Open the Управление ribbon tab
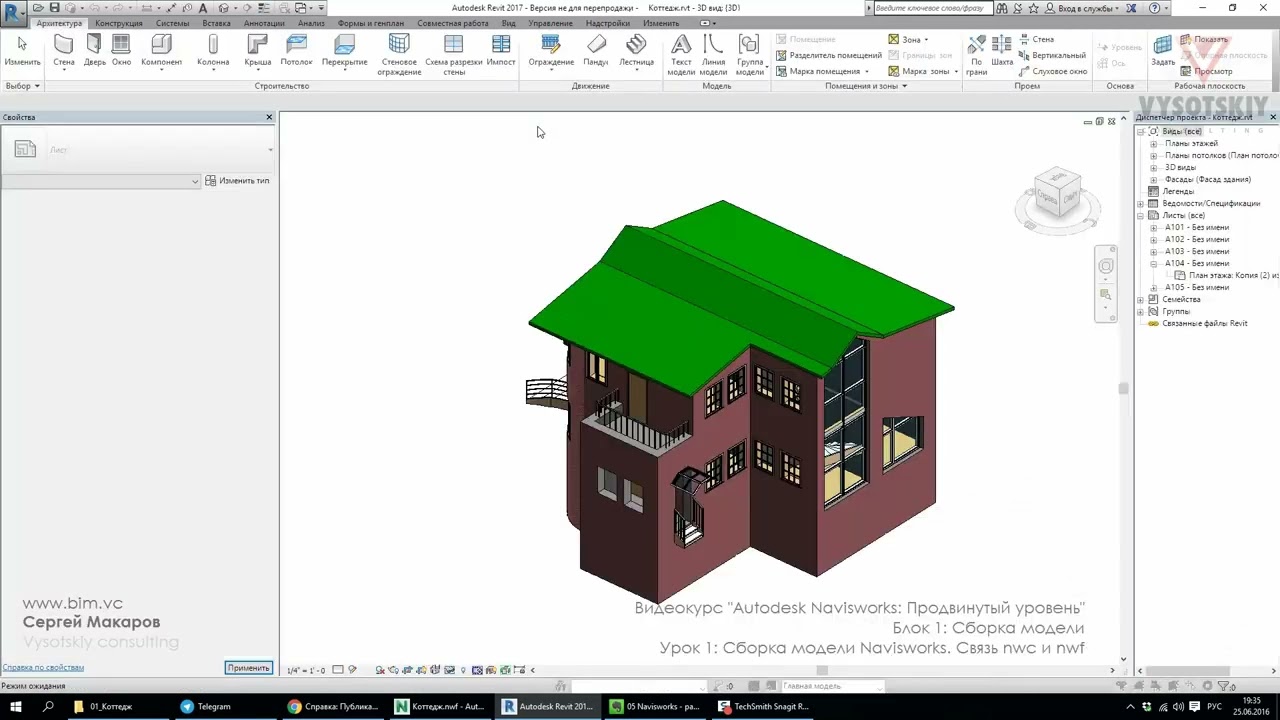 551,23
